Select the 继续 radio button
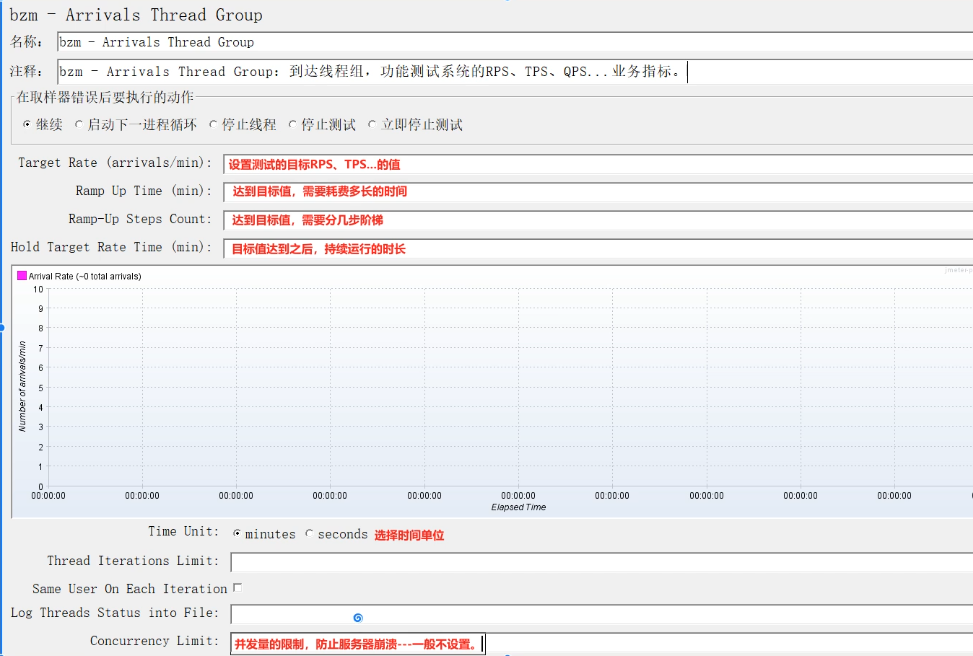The height and width of the screenshot is (656, 973). (x=26, y=125)
